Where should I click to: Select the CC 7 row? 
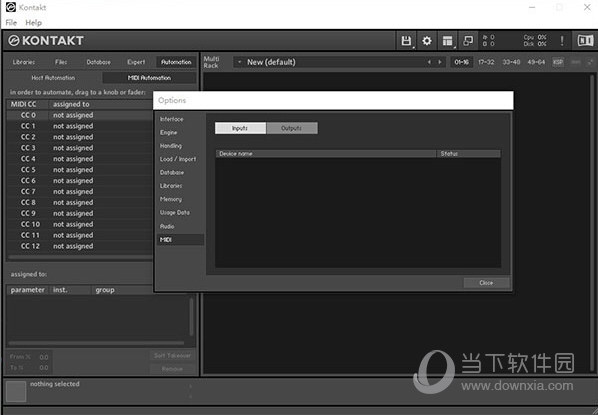coord(80,191)
